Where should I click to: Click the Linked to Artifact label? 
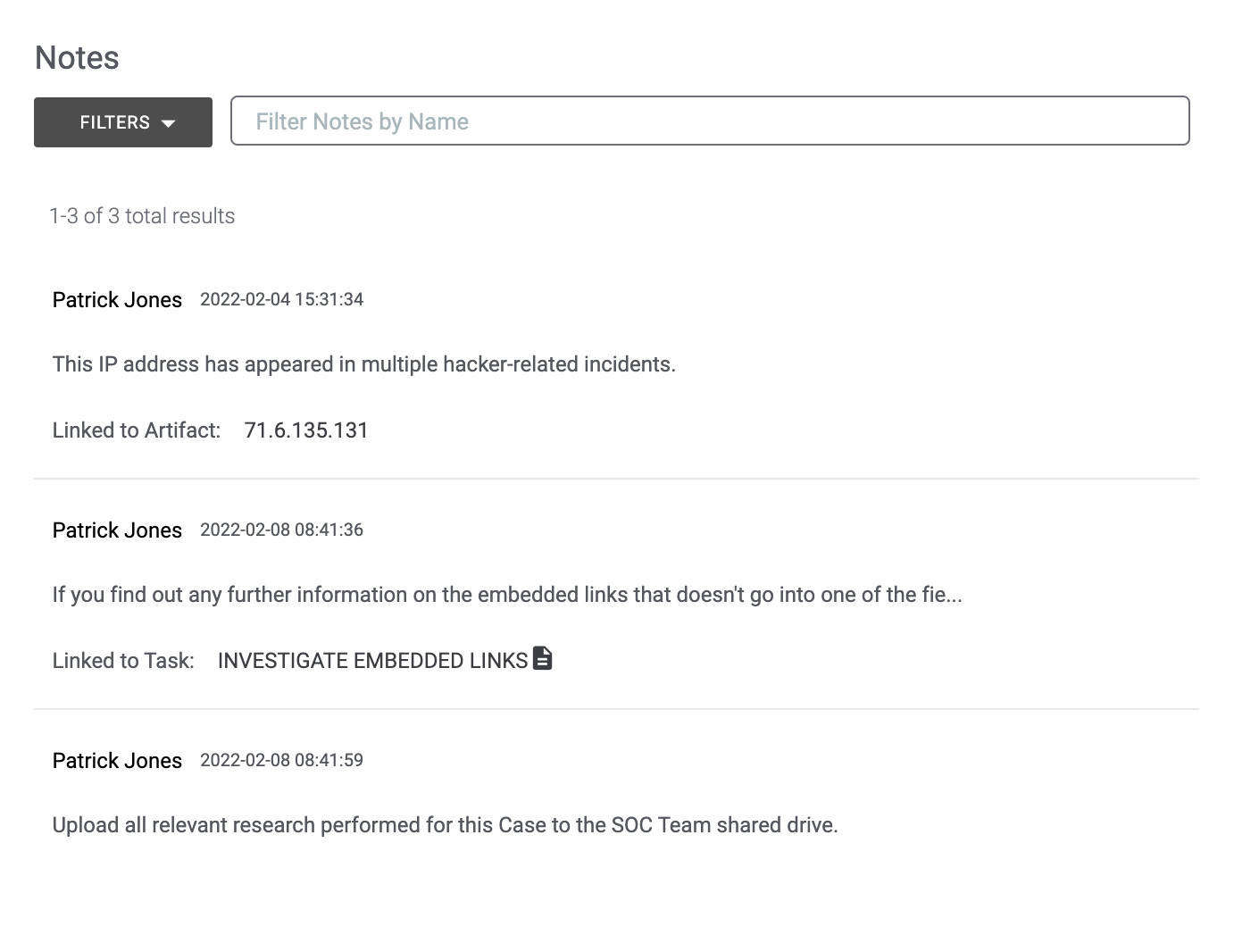(x=136, y=430)
